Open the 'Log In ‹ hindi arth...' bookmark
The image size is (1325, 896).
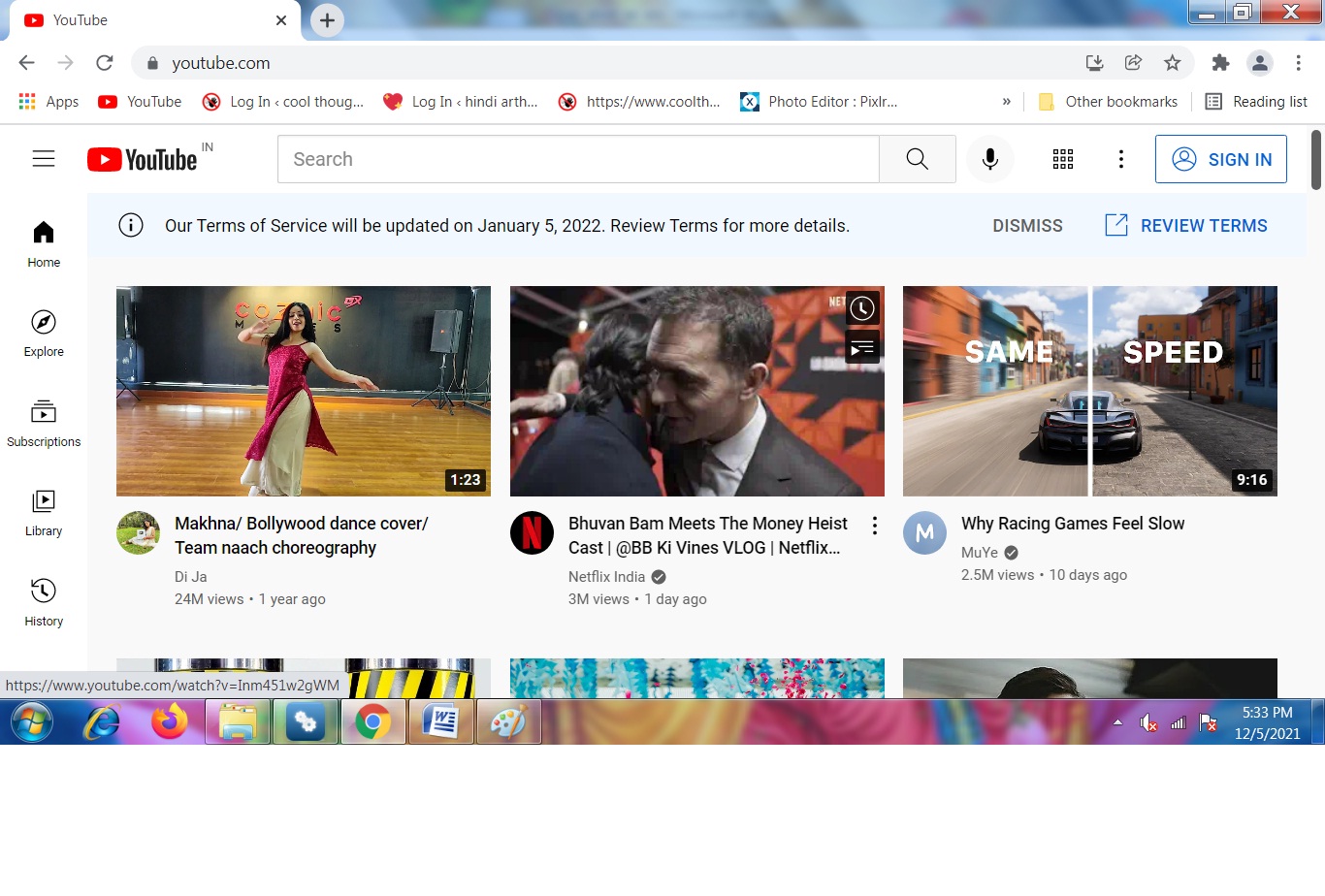pyautogui.click(x=461, y=102)
